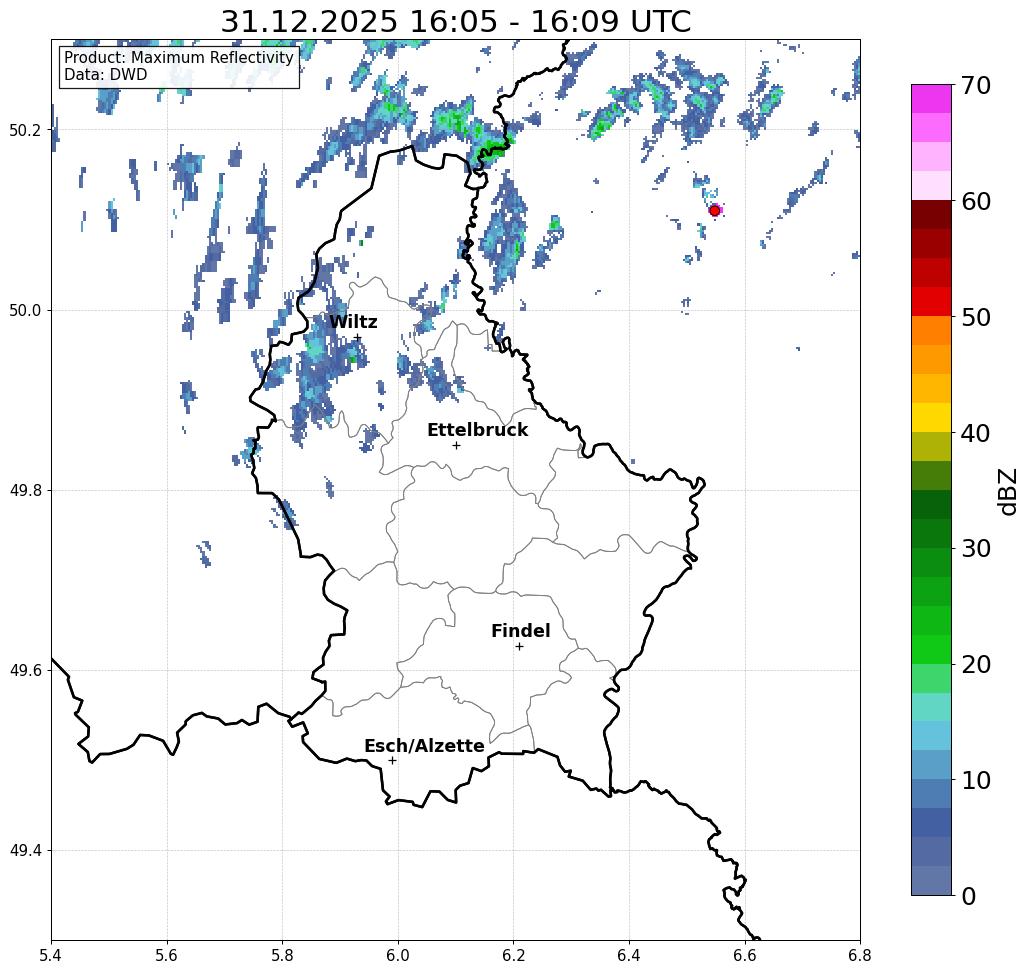Click the latitude tick label 50.0
The height and width of the screenshot is (973, 1029).
[x=25, y=310]
